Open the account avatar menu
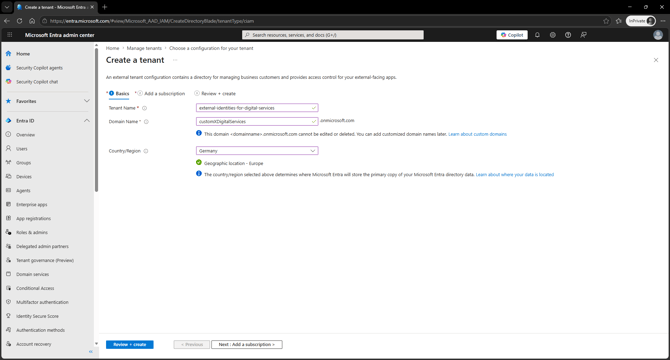The image size is (670, 360). [x=658, y=35]
